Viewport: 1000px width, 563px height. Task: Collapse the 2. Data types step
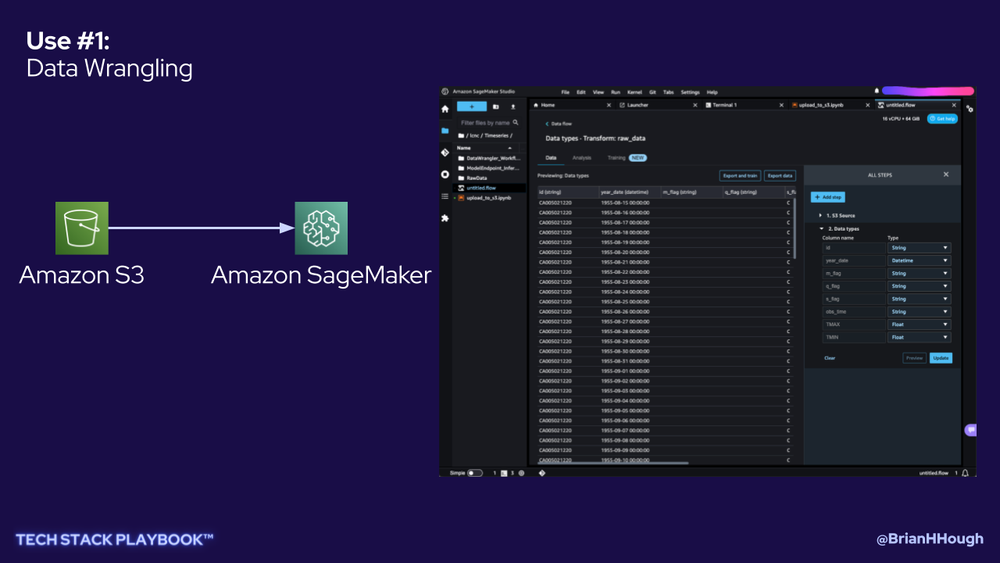[821, 228]
